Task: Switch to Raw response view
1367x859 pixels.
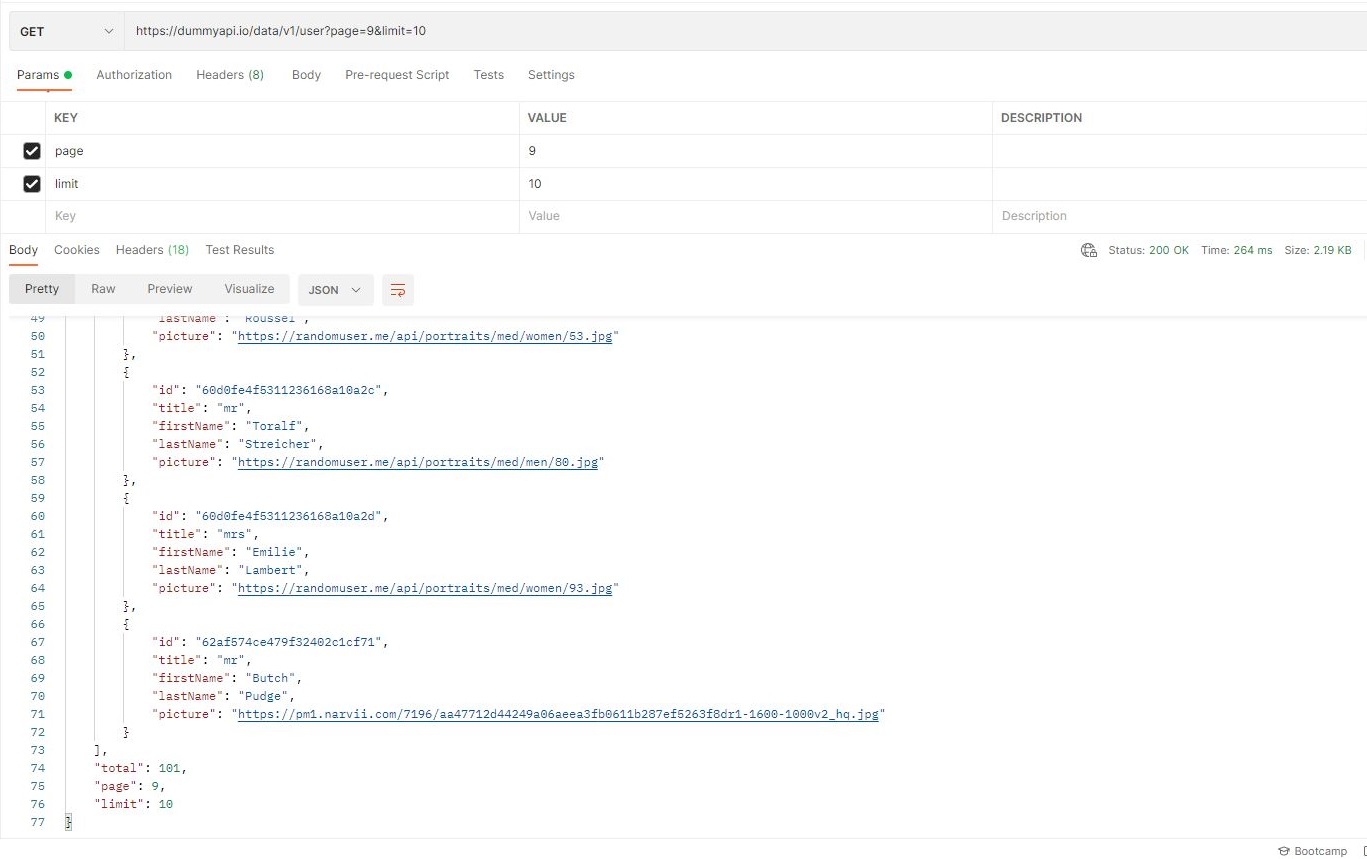Action: click(103, 289)
